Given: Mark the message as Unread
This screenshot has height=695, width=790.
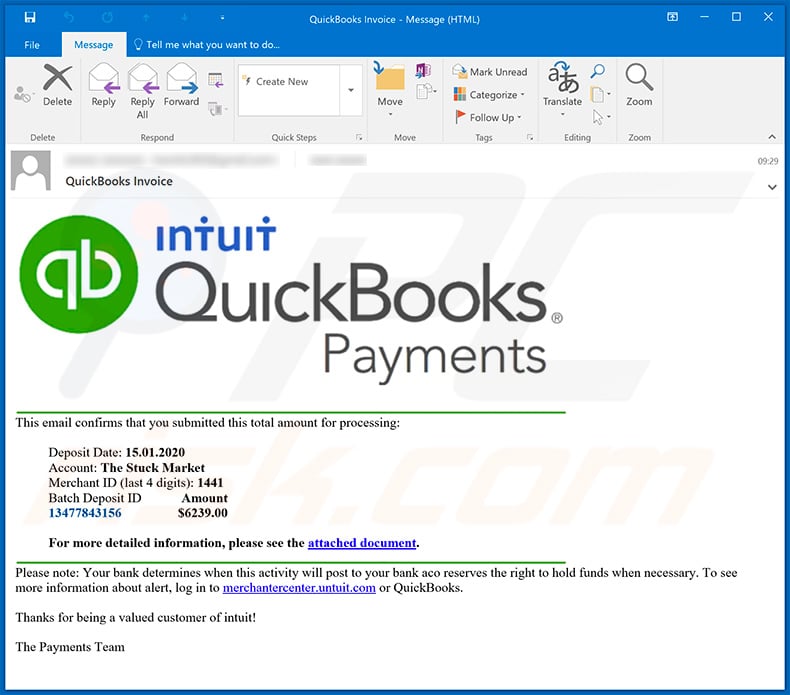Looking at the screenshot, I should point(490,72).
